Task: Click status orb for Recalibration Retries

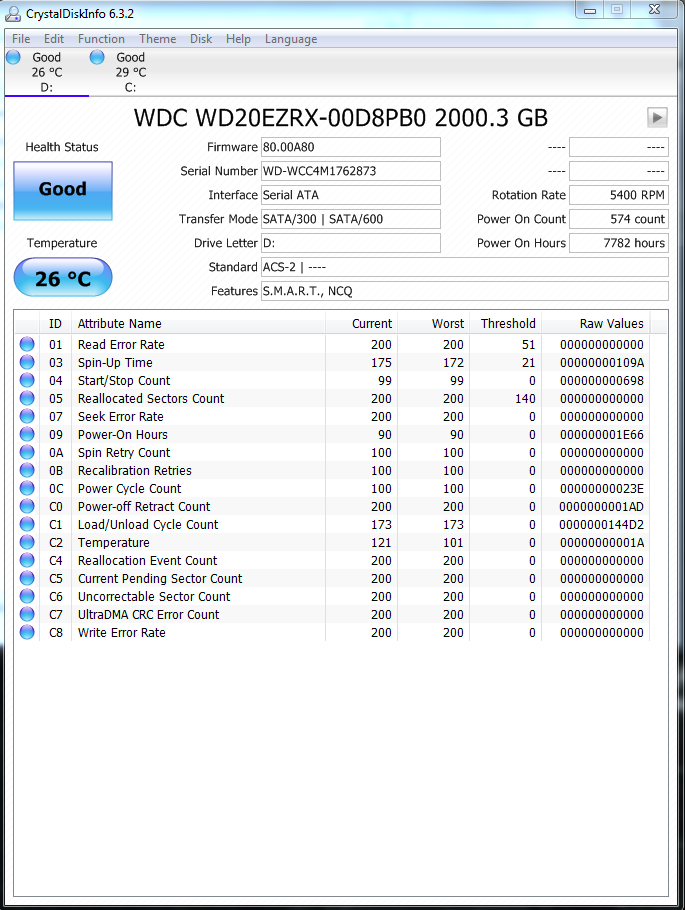Action: pyautogui.click(x=27, y=470)
